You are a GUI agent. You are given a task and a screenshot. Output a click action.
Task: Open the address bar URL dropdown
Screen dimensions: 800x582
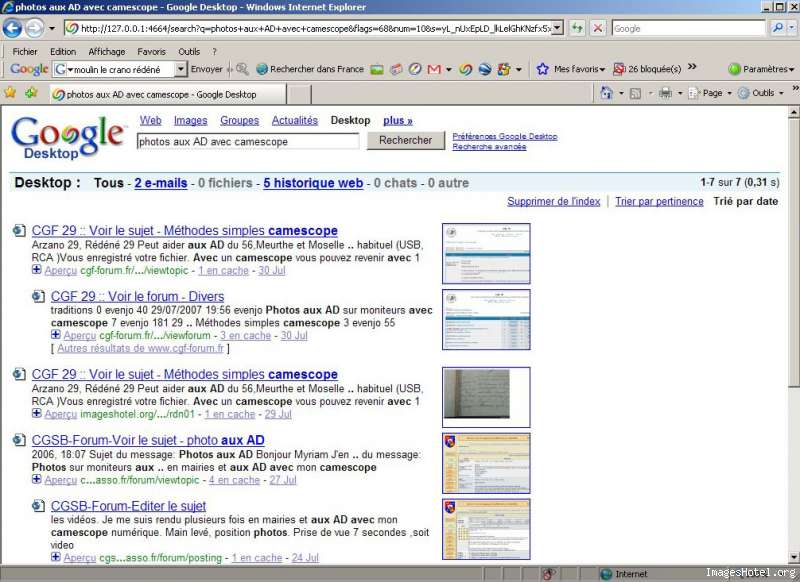(558, 28)
